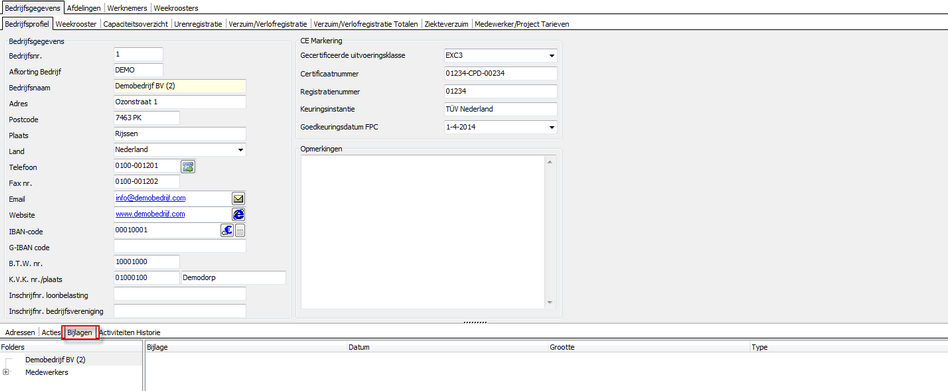Click the euro icon next to IBAN-code
The width and height of the screenshot is (948, 391).
pos(227,230)
